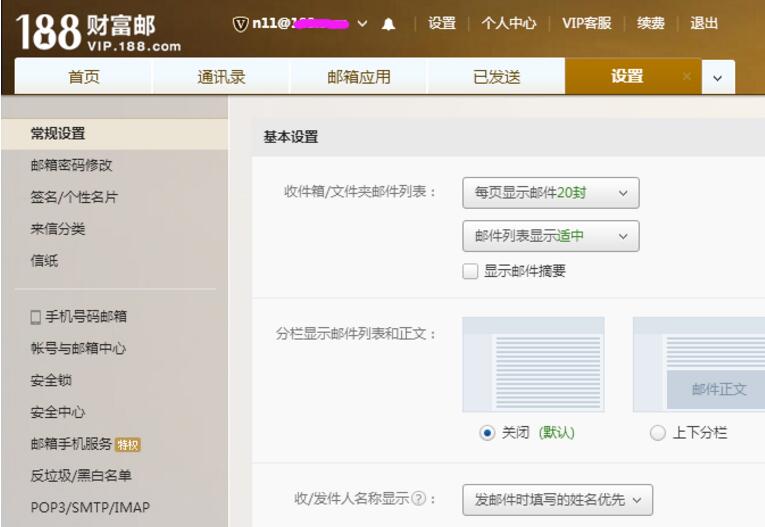This screenshot has height=527, width=765.
Task: Switch to the 已发送 tab
Action: [496, 77]
